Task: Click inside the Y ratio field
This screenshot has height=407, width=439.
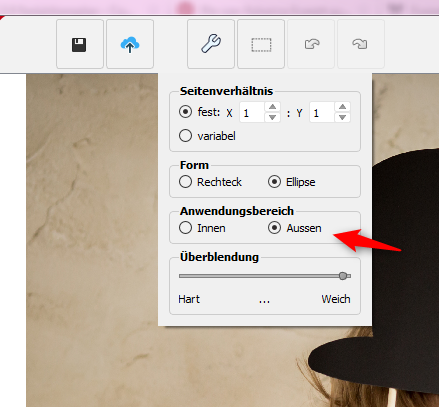Action: click(322, 112)
